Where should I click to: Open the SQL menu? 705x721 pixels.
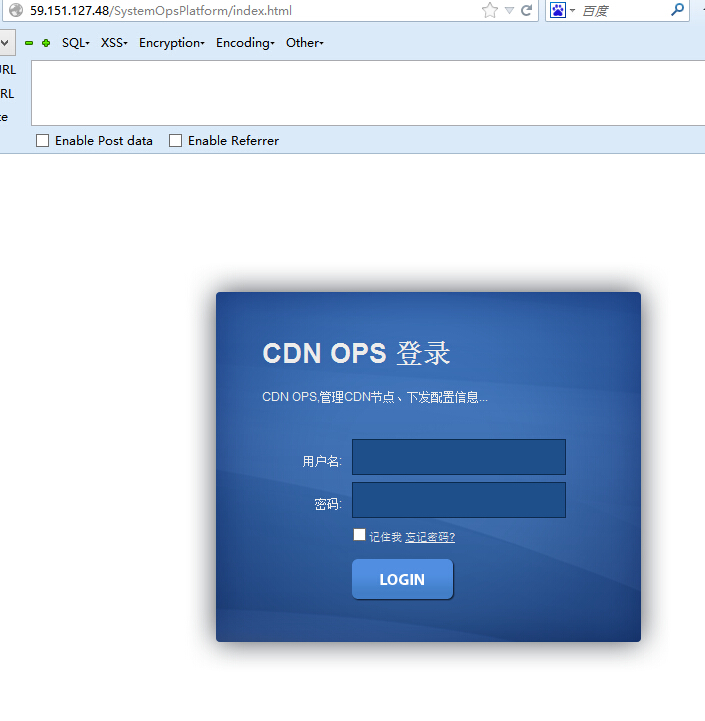pyautogui.click(x=75, y=43)
